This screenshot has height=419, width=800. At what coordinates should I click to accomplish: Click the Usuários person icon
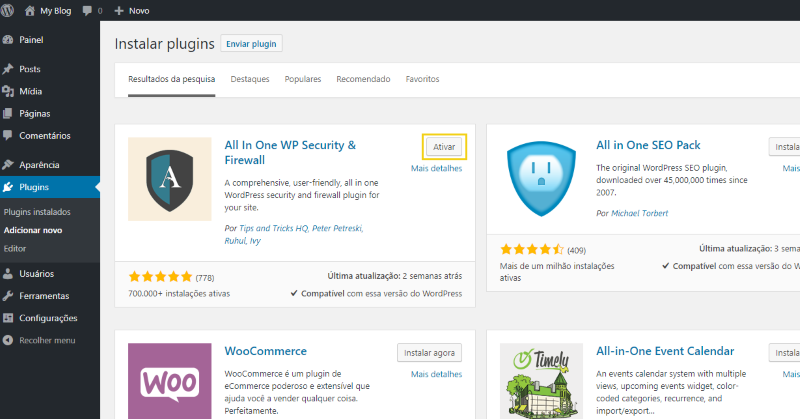point(8,274)
